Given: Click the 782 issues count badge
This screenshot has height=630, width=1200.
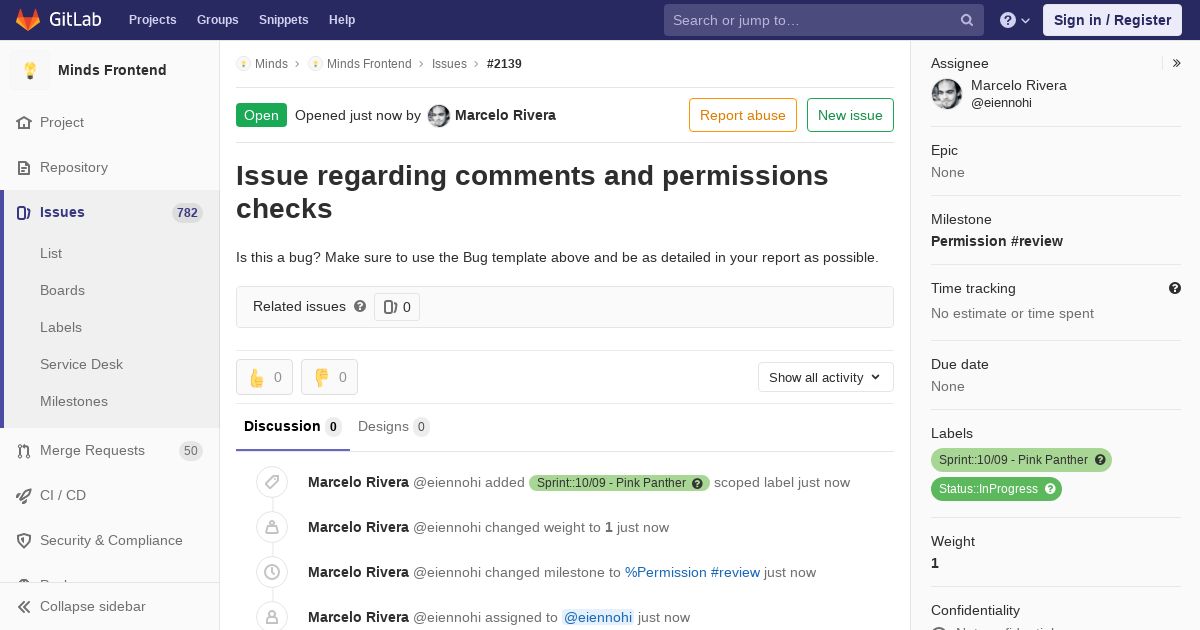Looking at the screenshot, I should click(x=187, y=213).
